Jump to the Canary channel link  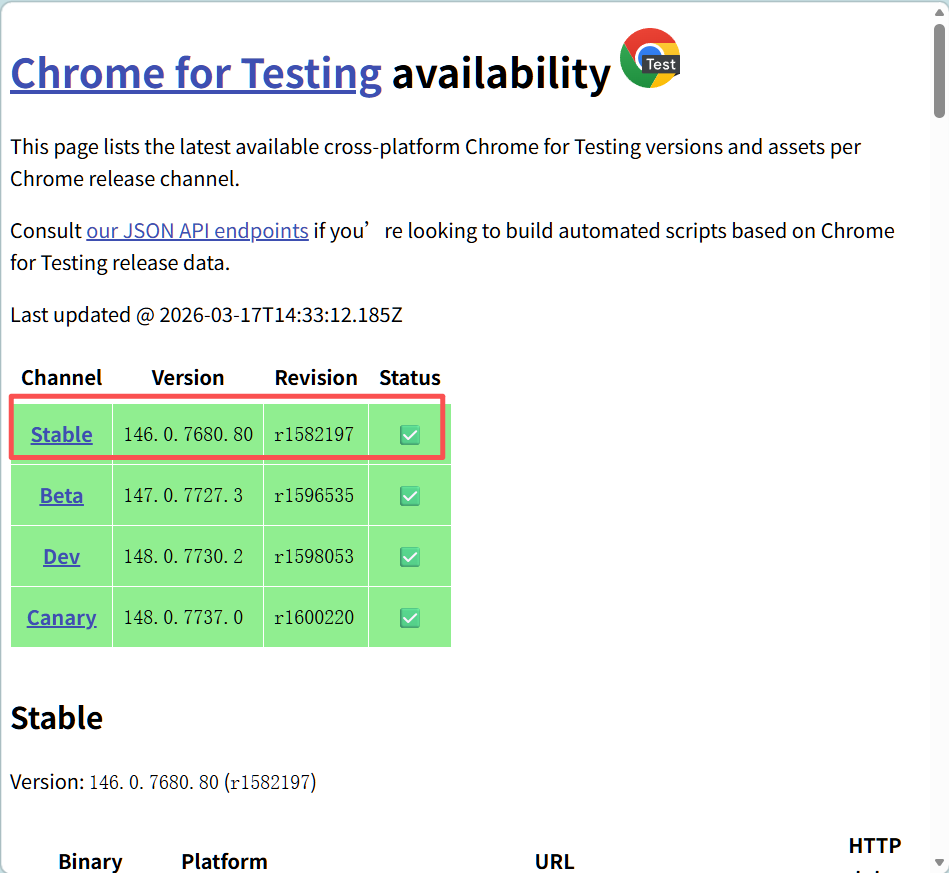pyautogui.click(x=62, y=618)
